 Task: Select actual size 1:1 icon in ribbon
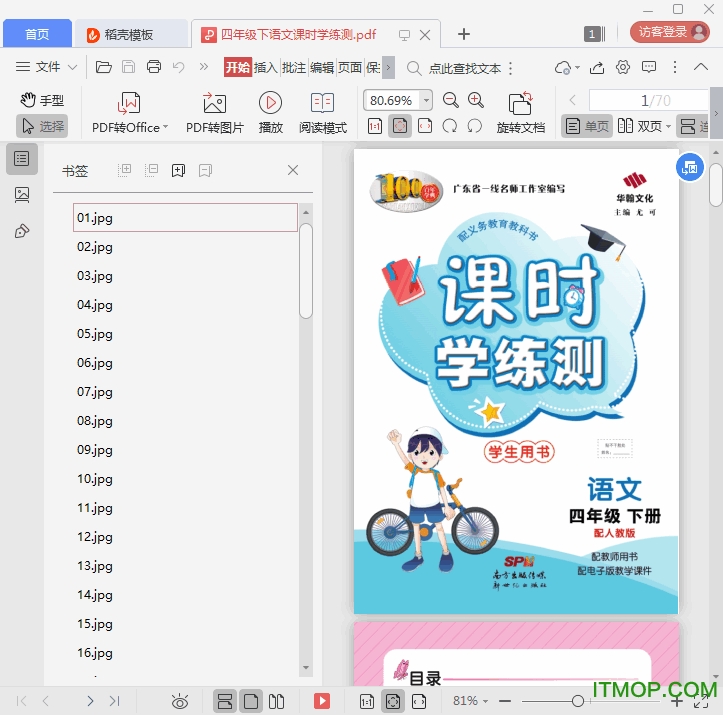(x=375, y=126)
